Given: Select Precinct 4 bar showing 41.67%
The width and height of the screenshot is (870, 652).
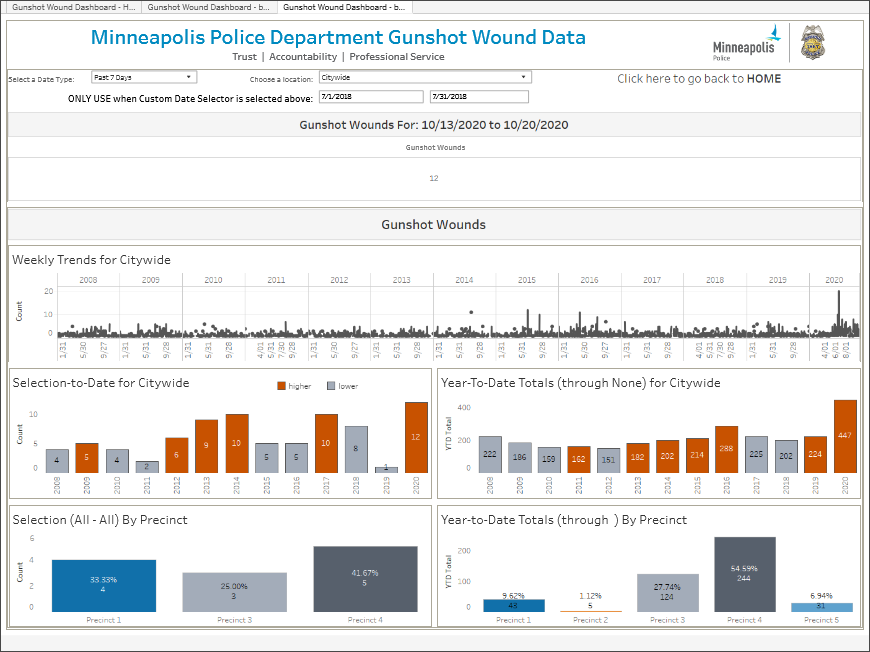Looking at the screenshot, I should (x=365, y=579).
